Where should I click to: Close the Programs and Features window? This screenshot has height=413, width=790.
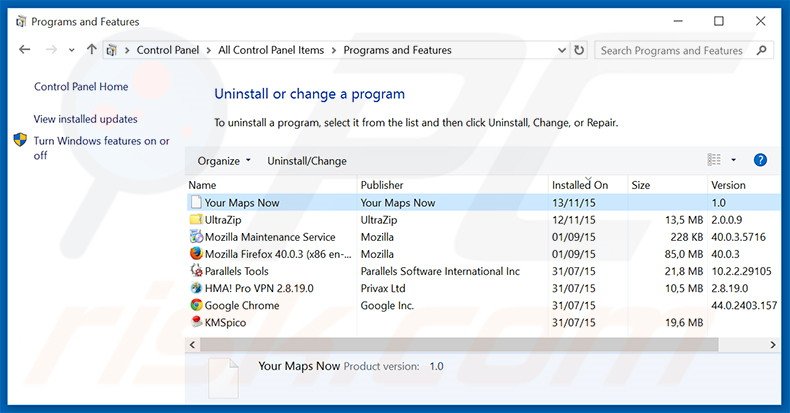click(761, 21)
